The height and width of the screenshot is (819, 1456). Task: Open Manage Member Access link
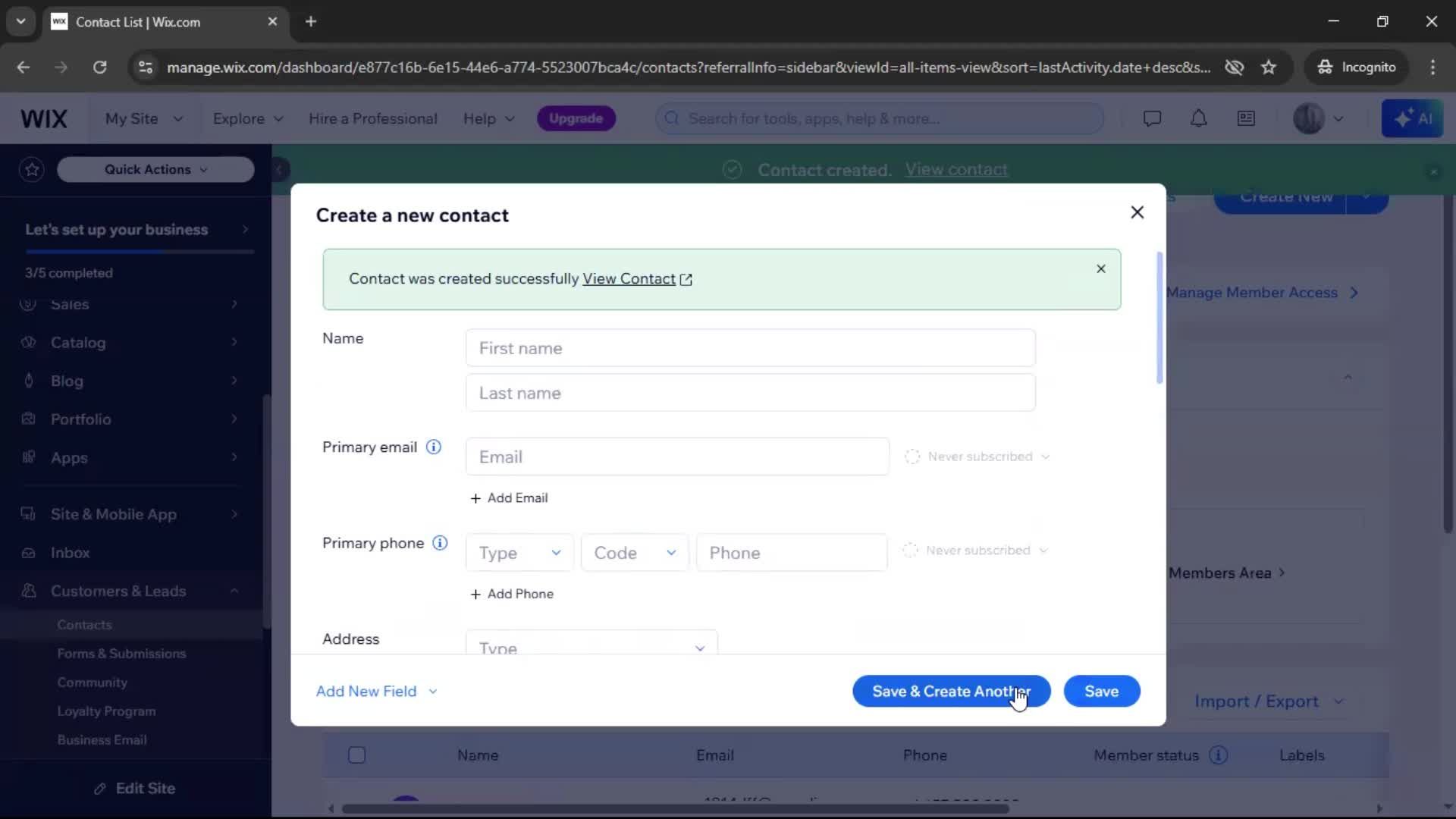1262,293
